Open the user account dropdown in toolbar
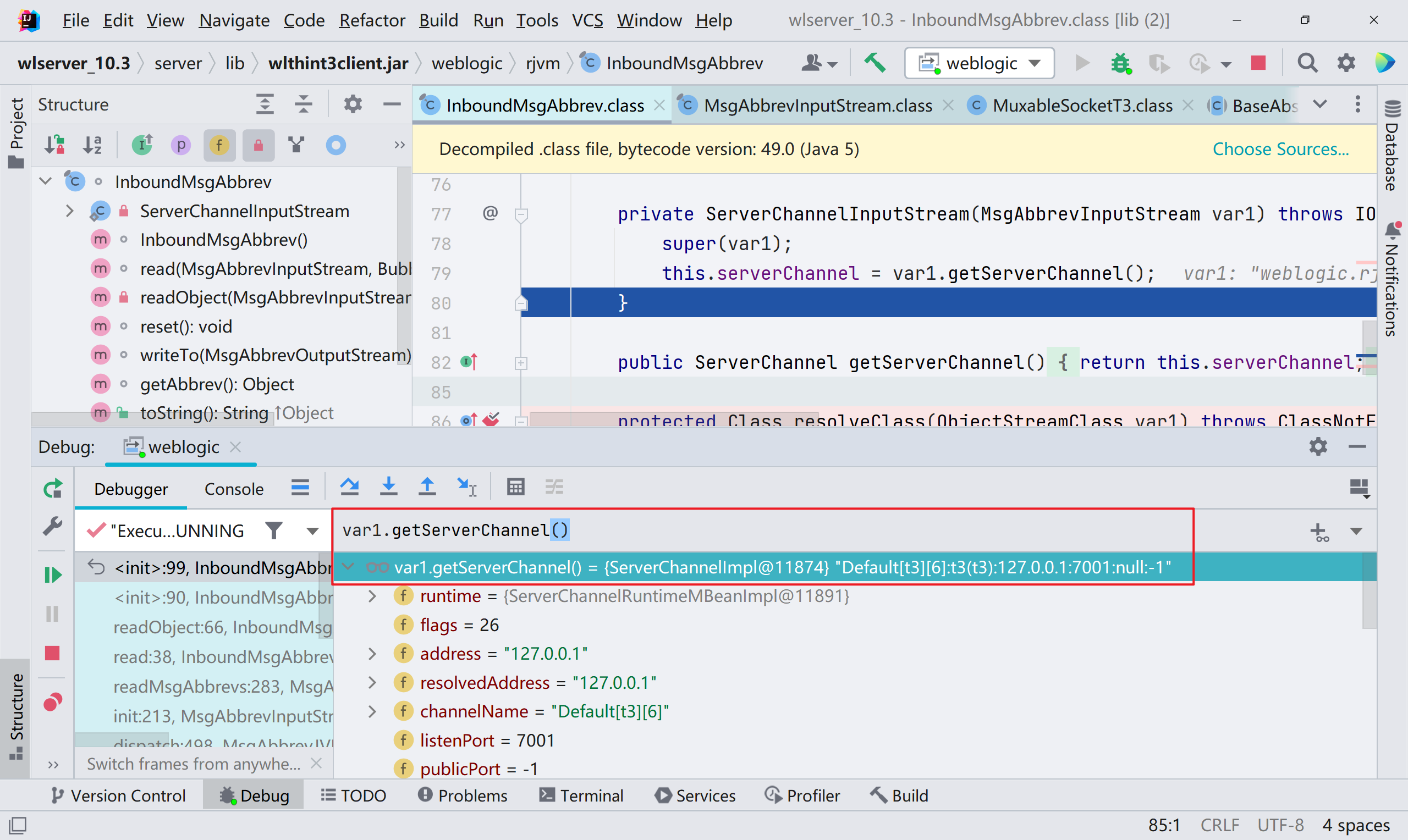Viewport: 1408px width, 840px height. 819,63
